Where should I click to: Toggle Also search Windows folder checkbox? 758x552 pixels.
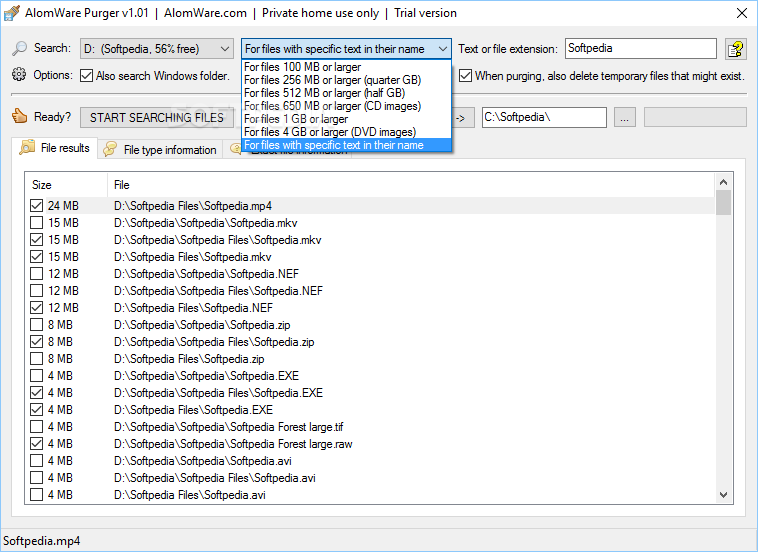(x=87, y=75)
